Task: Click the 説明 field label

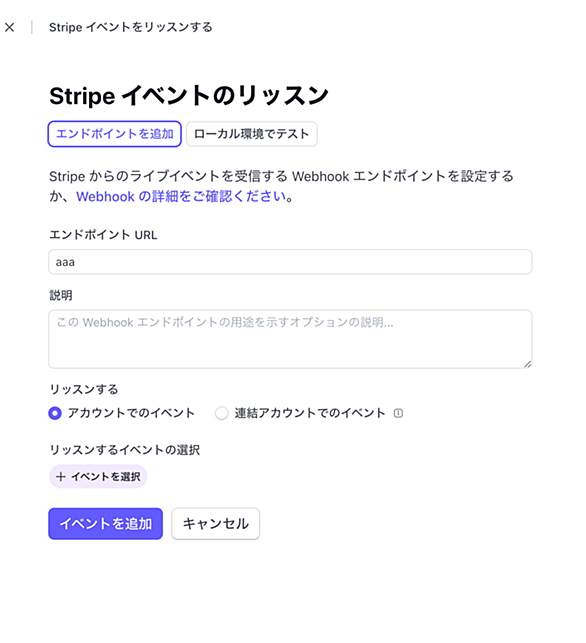Action: click(61, 295)
